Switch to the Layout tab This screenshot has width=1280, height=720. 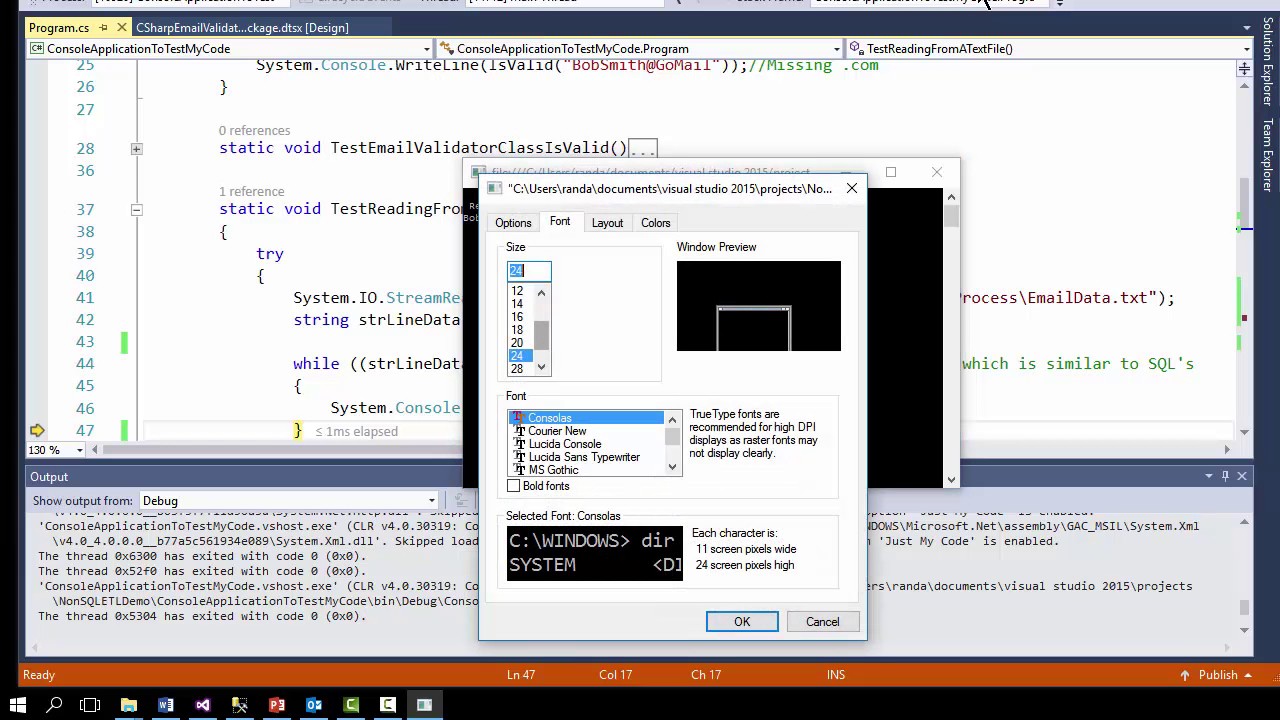click(x=607, y=223)
